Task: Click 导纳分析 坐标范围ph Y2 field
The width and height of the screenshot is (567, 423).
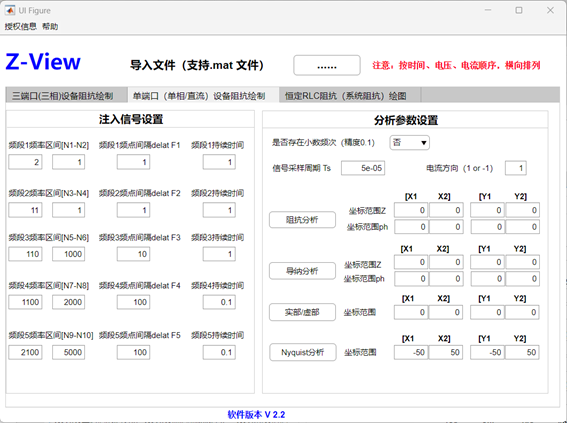Action: point(523,279)
